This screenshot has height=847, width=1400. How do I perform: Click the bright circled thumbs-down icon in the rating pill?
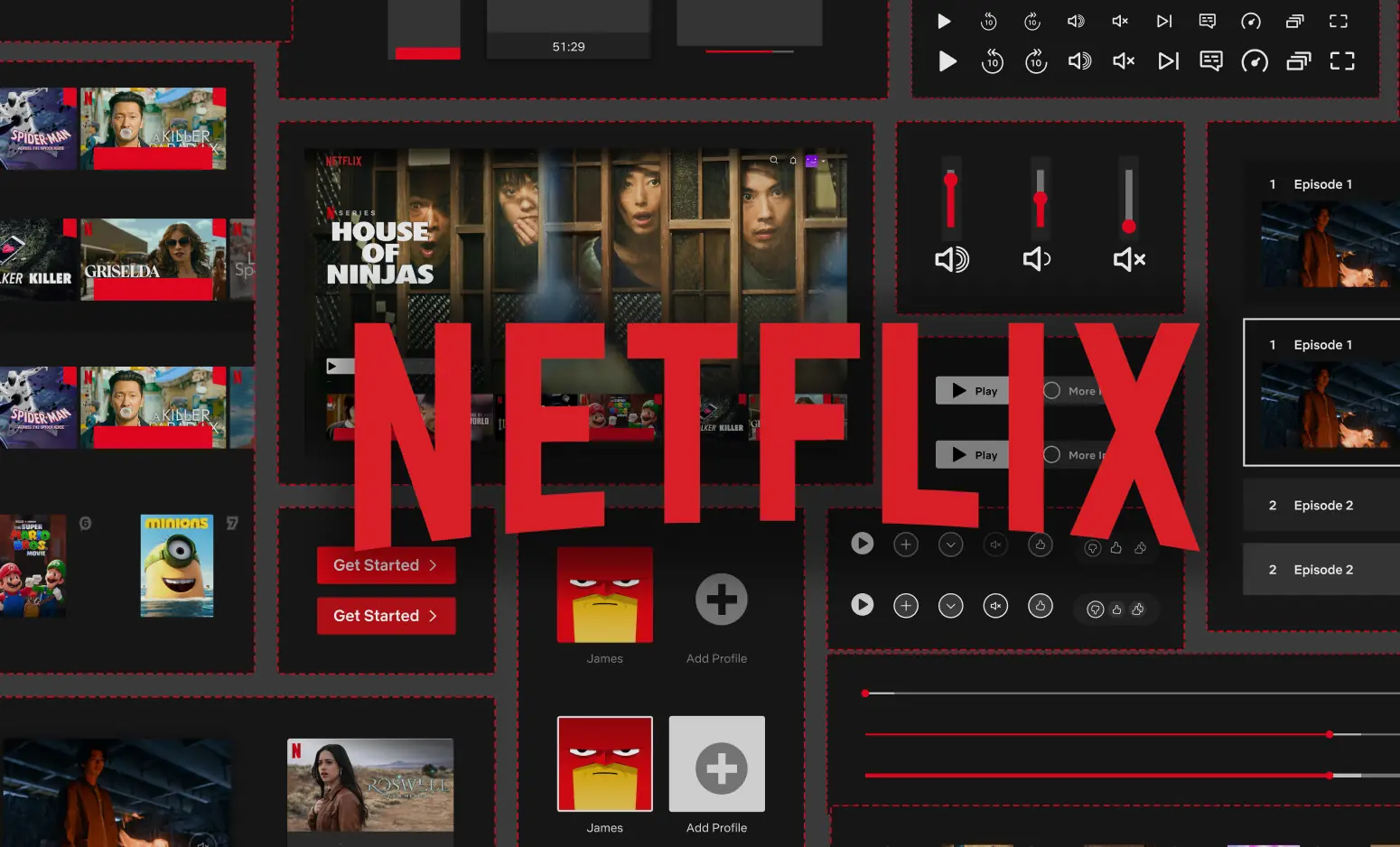tap(1096, 610)
